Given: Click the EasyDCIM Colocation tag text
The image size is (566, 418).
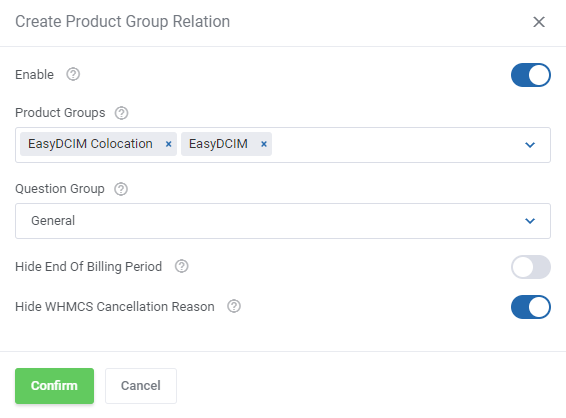Looking at the screenshot, I should (x=90, y=144).
